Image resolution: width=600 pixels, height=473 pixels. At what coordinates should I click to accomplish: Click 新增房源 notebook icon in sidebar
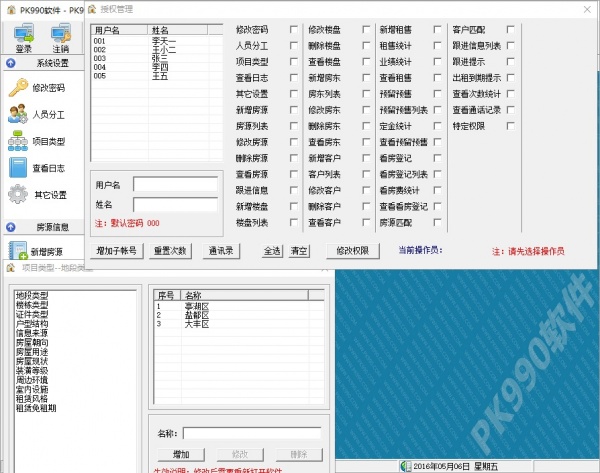18,250
